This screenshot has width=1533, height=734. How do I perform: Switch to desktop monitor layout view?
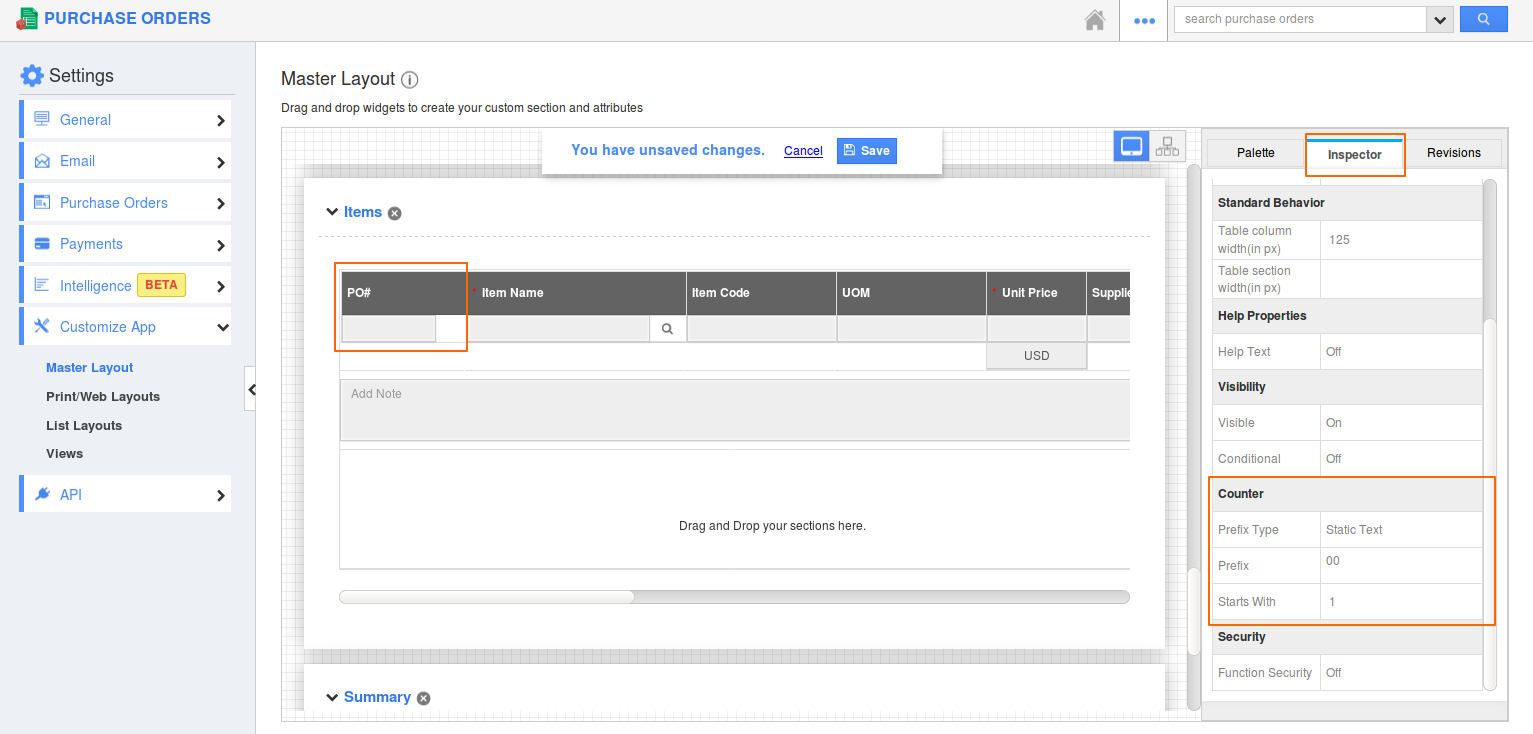point(1131,147)
